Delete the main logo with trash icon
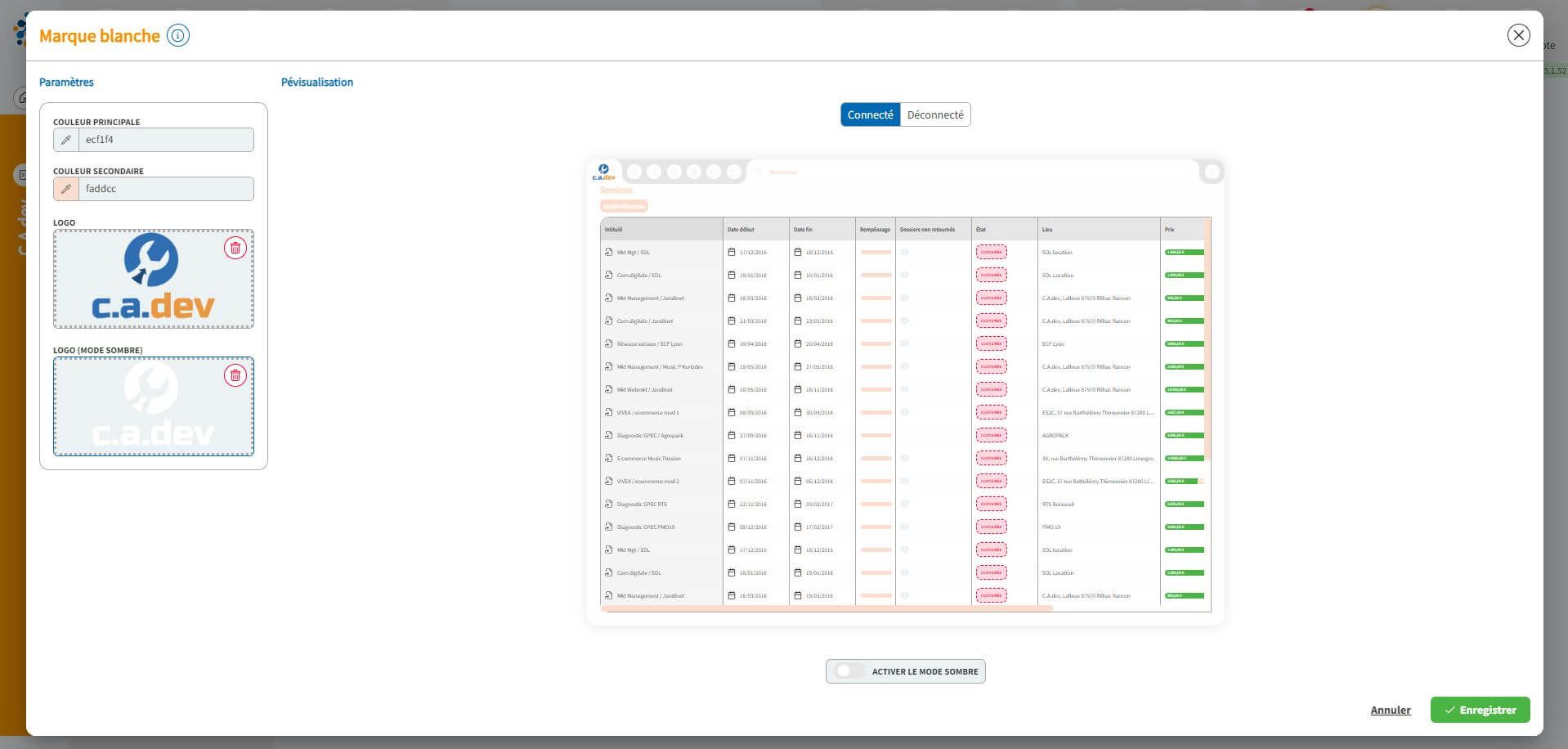1568x749 pixels. pos(235,248)
